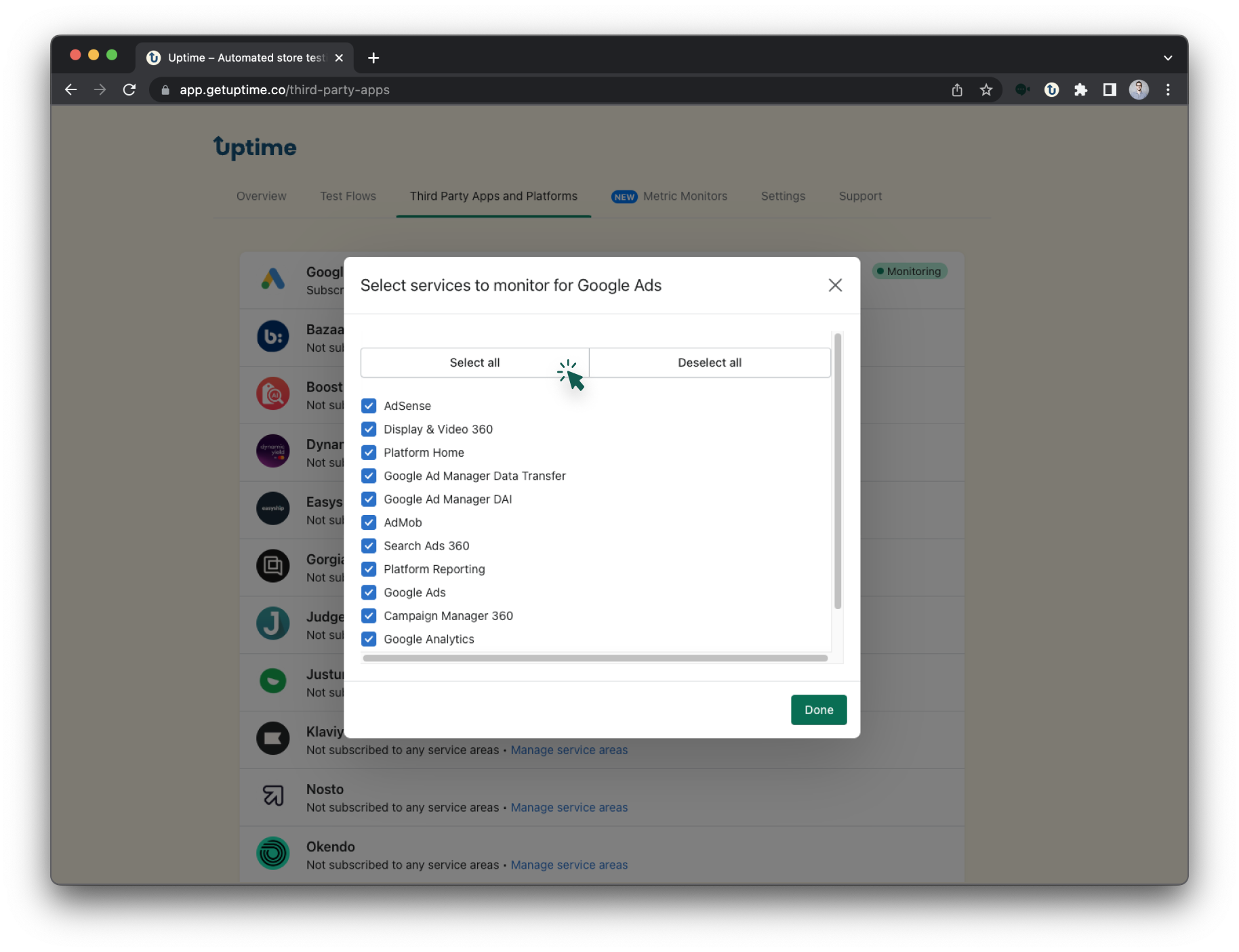Click the browser forward arrow

pyautogui.click(x=100, y=89)
